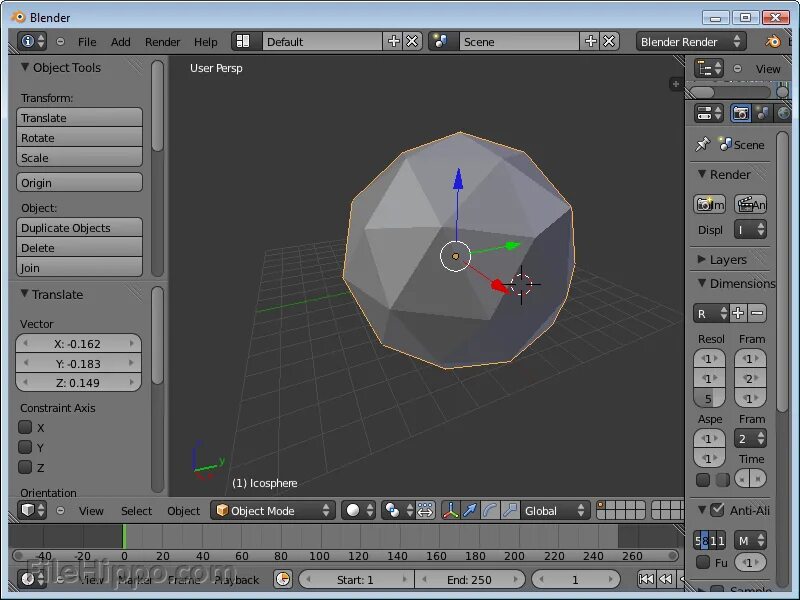The height and width of the screenshot is (600, 800).
Task: Uncheck the Anti-Aliasing checkbox
Action: click(x=717, y=509)
